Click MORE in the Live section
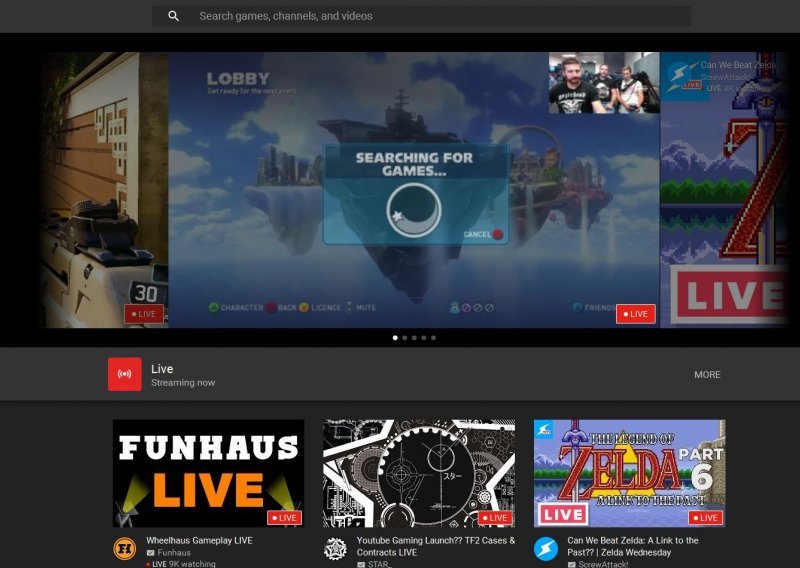 pos(707,375)
